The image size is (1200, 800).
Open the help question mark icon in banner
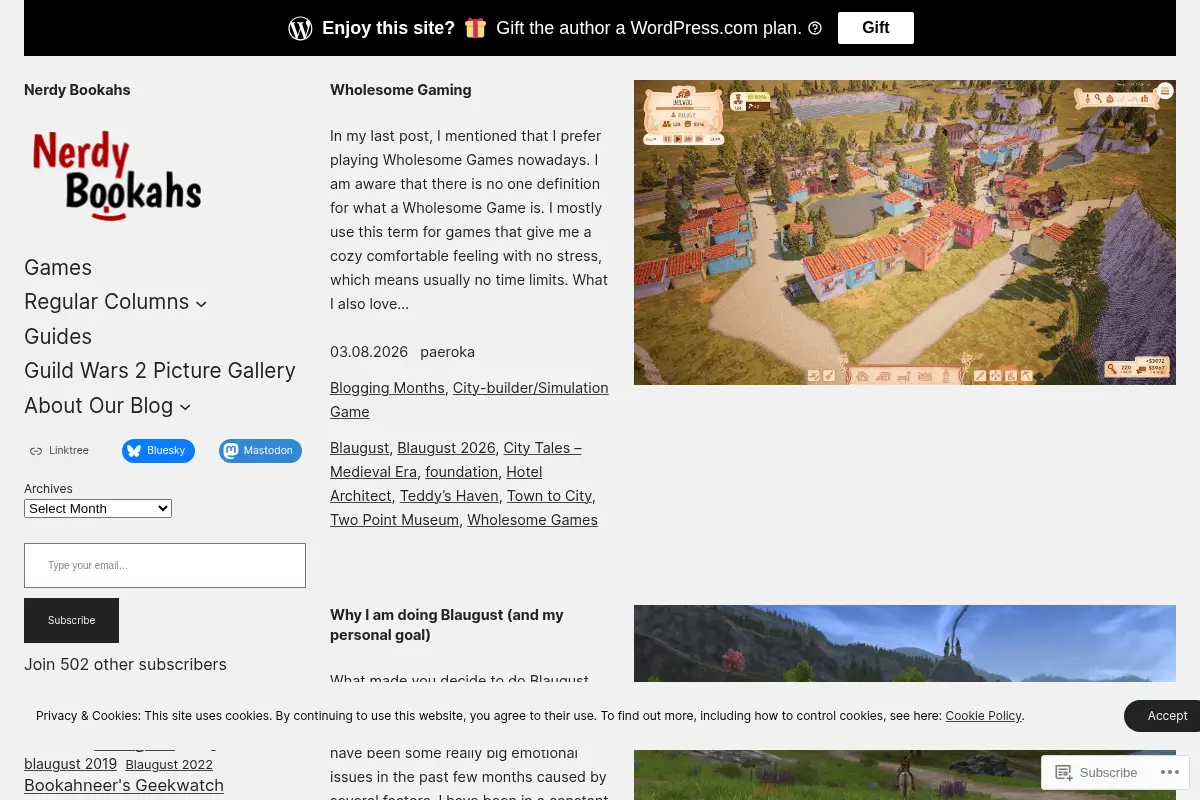[x=815, y=28]
